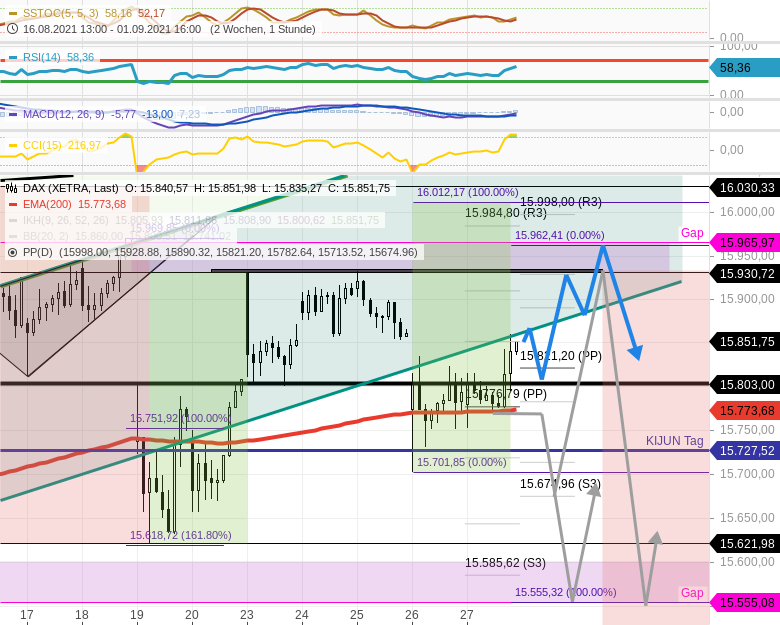Click date 27 on the time axis

(x=467, y=615)
